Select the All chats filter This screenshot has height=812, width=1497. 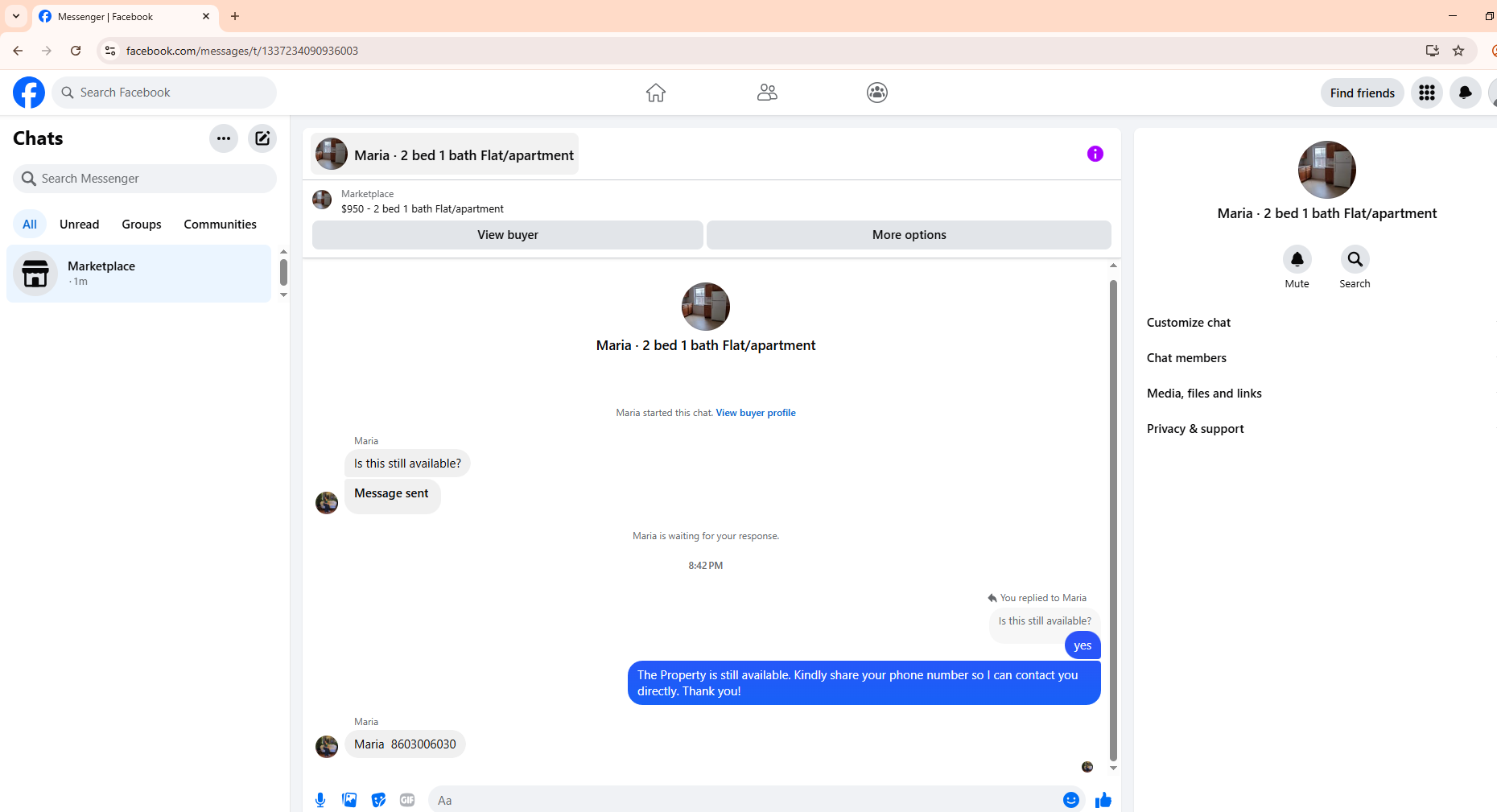coord(30,225)
